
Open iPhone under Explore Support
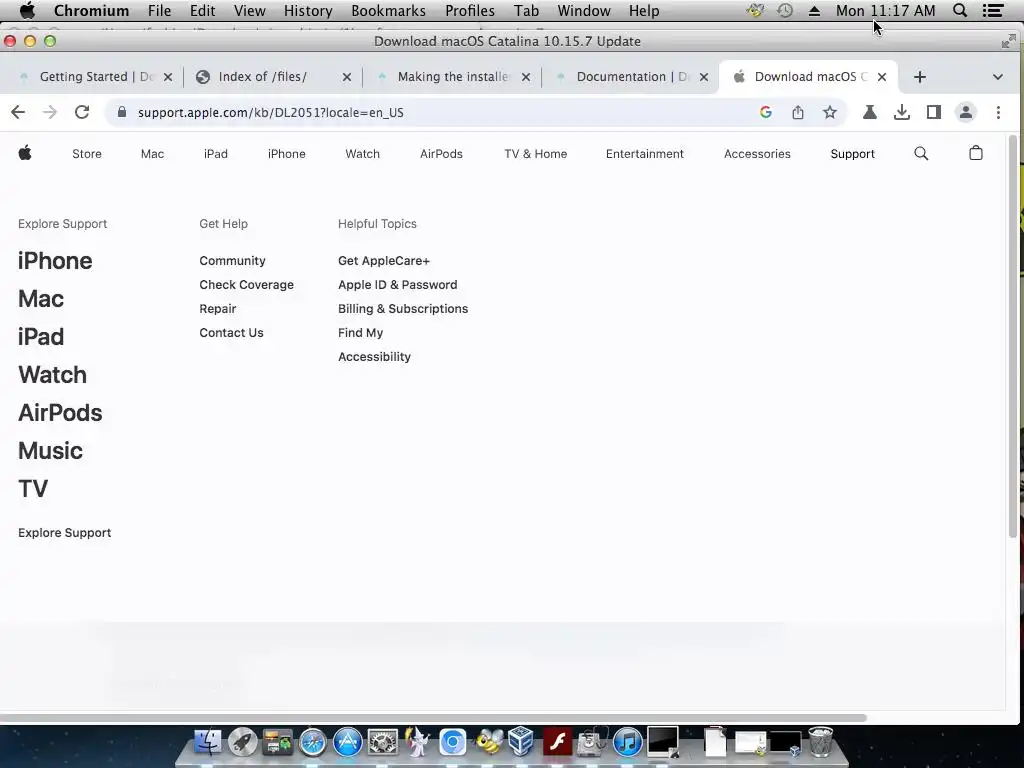click(x=55, y=261)
